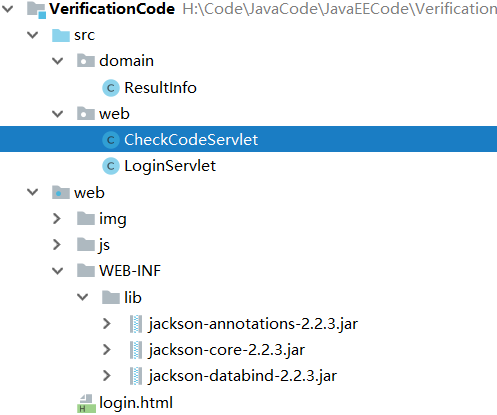Select the VerificationCode project name
The width and height of the screenshot is (497, 415).
pyautogui.click(x=112, y=9)
